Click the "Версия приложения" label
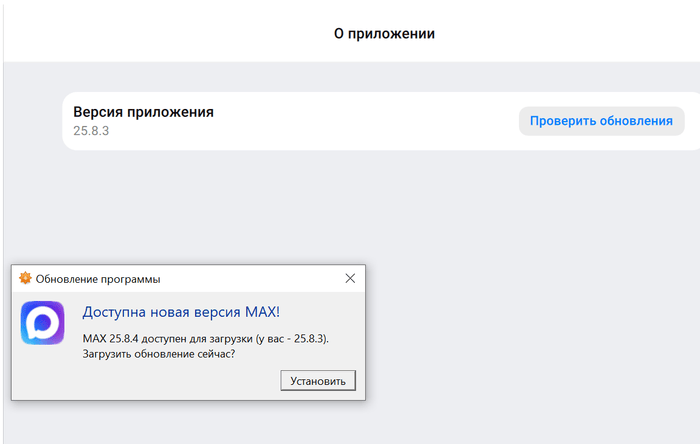This screenshot has height=444, width=700. click(143, 112)
